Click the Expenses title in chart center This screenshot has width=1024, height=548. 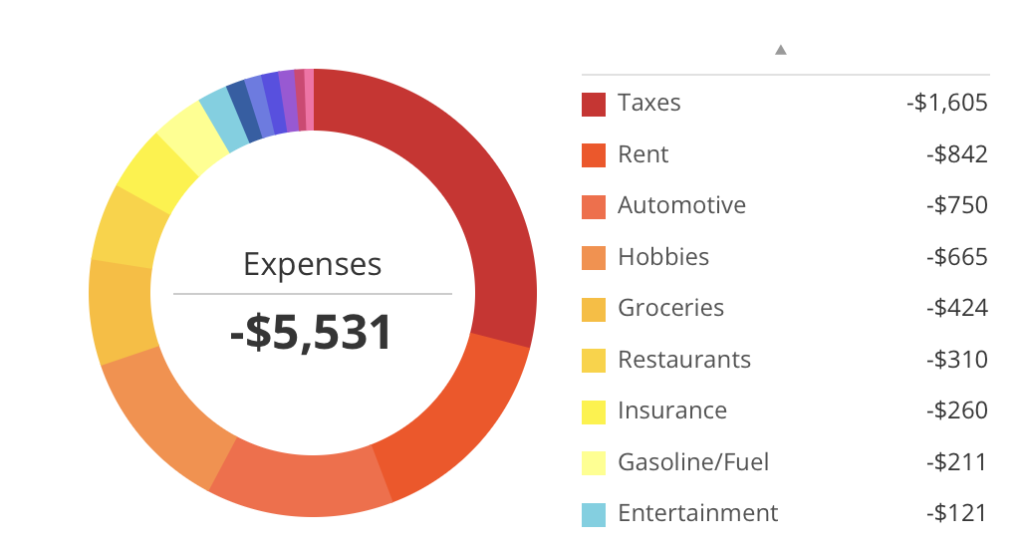click(x=312, y=264)
